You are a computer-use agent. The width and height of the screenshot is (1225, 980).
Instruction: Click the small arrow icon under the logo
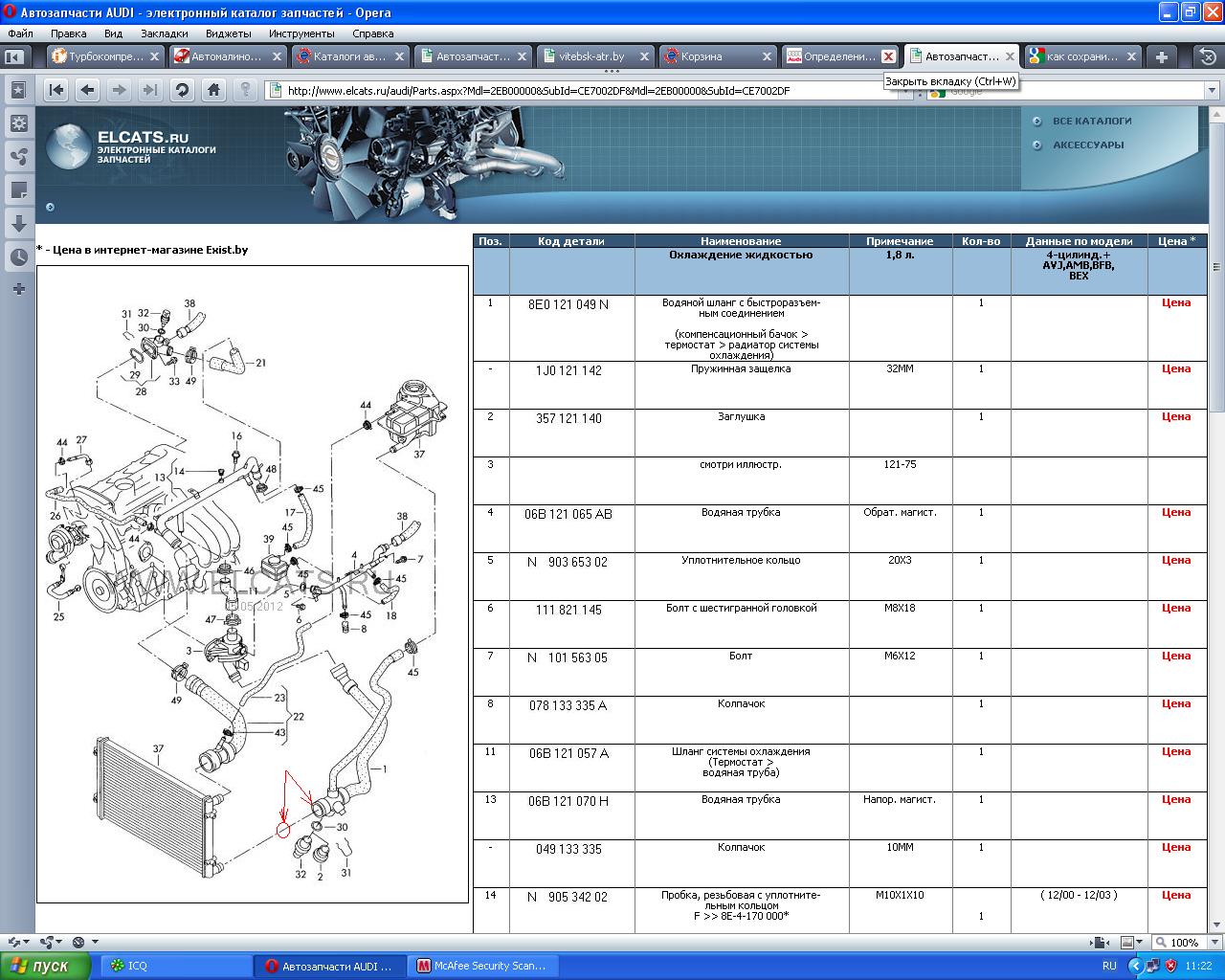(x=50, y=207)
